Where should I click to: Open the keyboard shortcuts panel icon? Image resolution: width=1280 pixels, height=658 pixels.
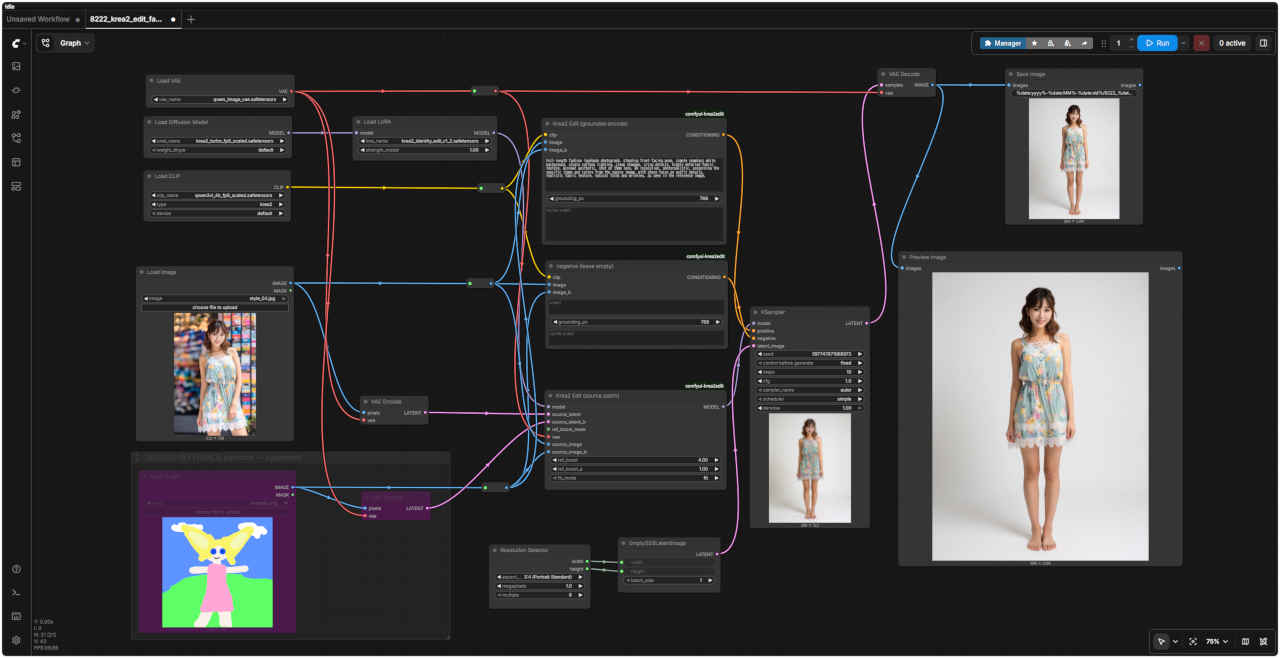(x=16, y=616)
